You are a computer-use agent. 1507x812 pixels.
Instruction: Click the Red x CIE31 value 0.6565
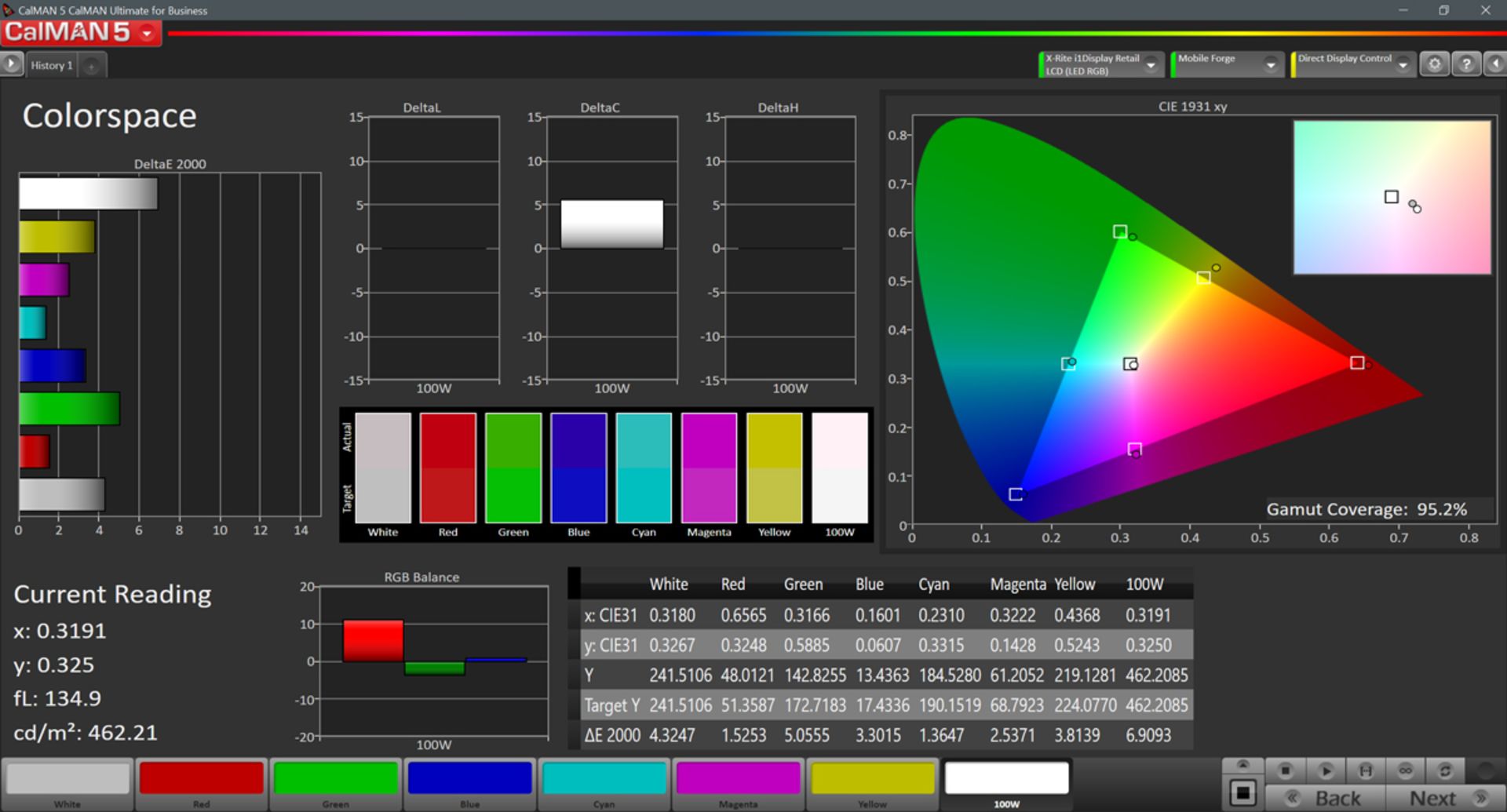click(x=743, y=615)
